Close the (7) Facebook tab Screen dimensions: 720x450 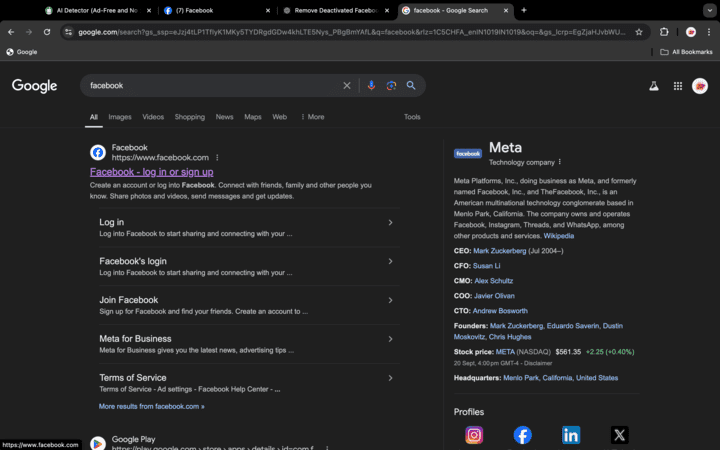268,10
